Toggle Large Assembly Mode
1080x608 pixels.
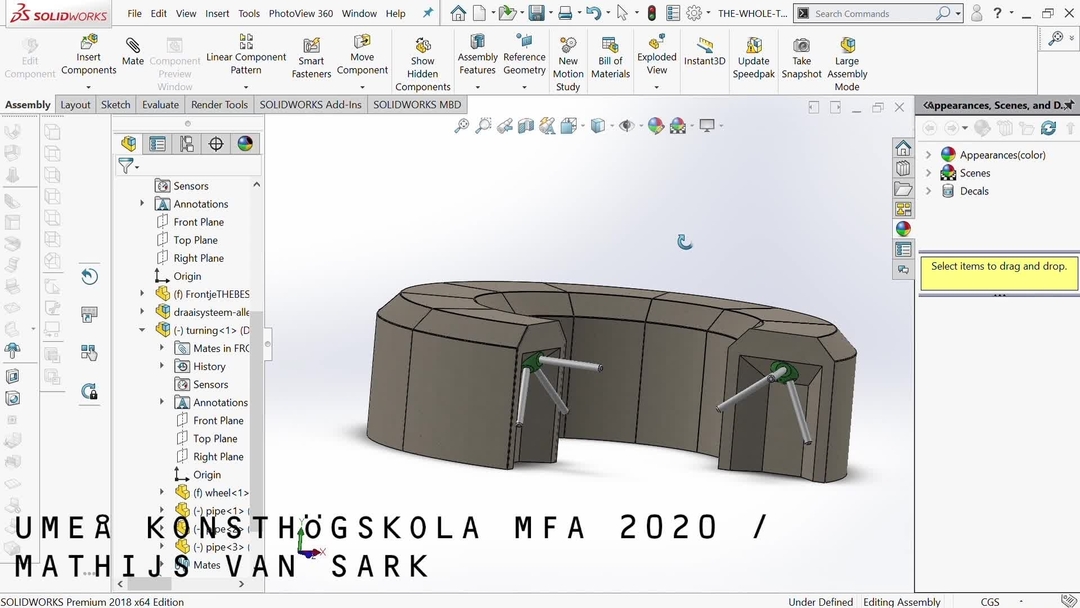[847, 64]
